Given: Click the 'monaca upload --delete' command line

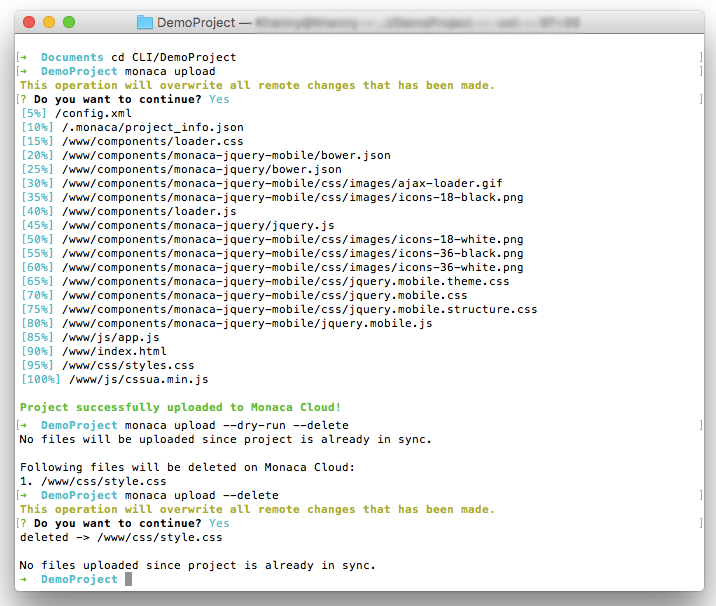Looking at the screenshot, I should [202, 495].
